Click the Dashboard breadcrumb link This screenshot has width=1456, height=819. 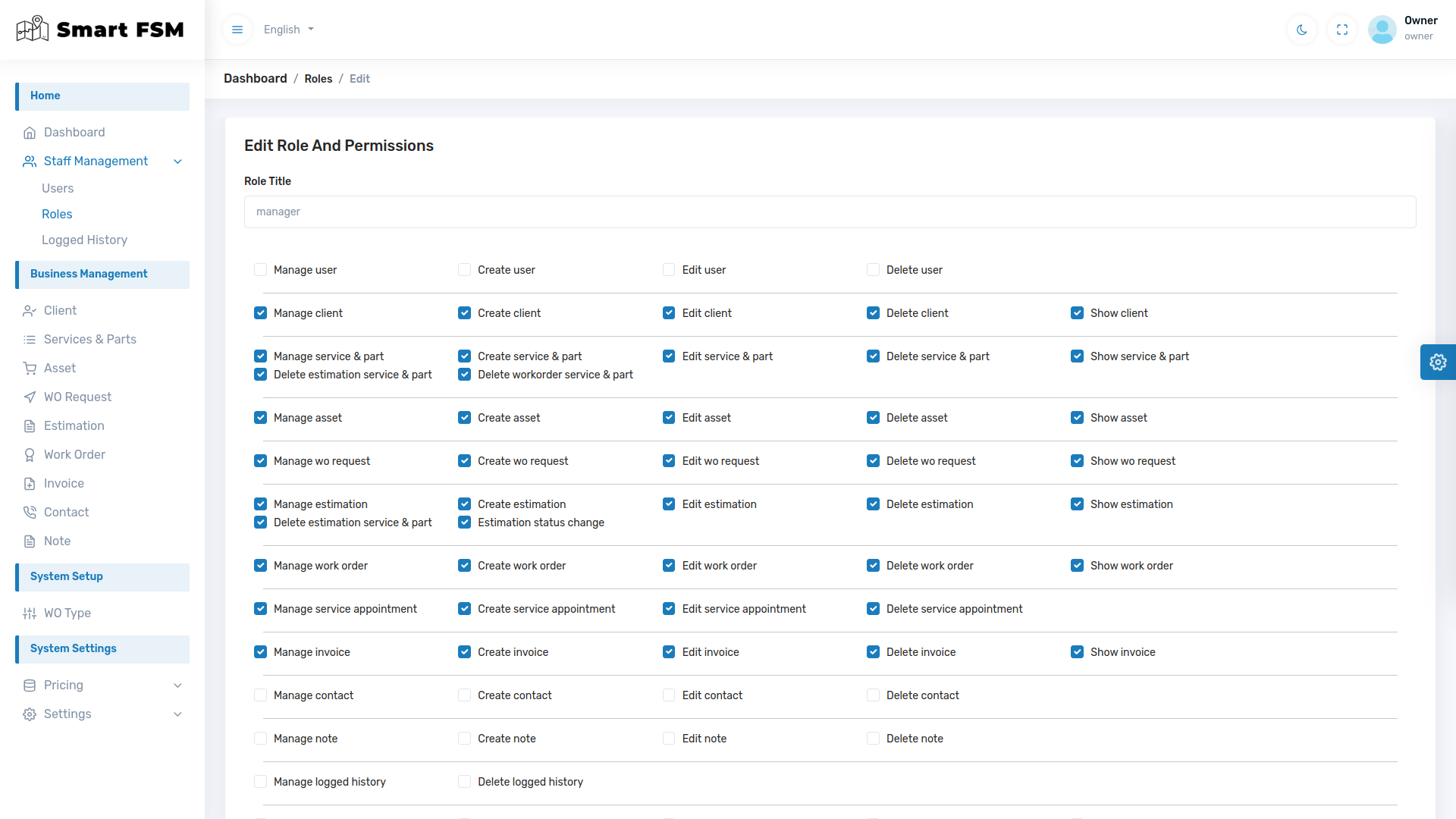point(255,79)
